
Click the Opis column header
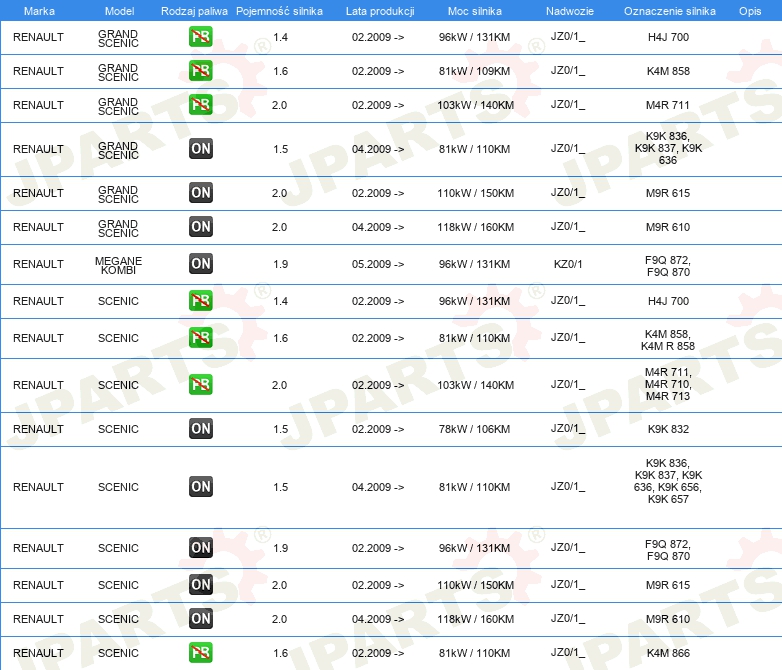click(x=750, y=11)
